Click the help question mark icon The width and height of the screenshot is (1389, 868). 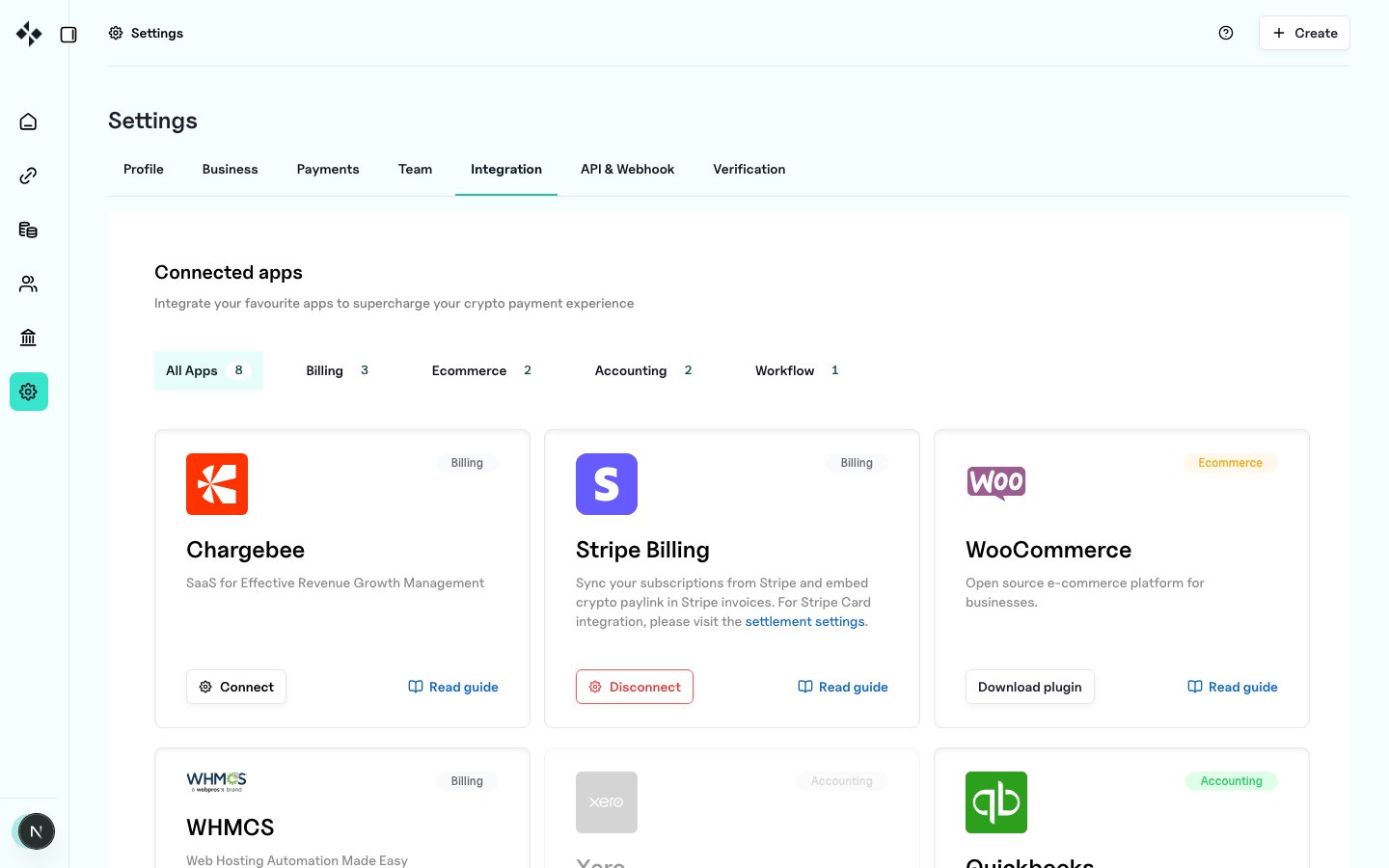pos(1226,33)
